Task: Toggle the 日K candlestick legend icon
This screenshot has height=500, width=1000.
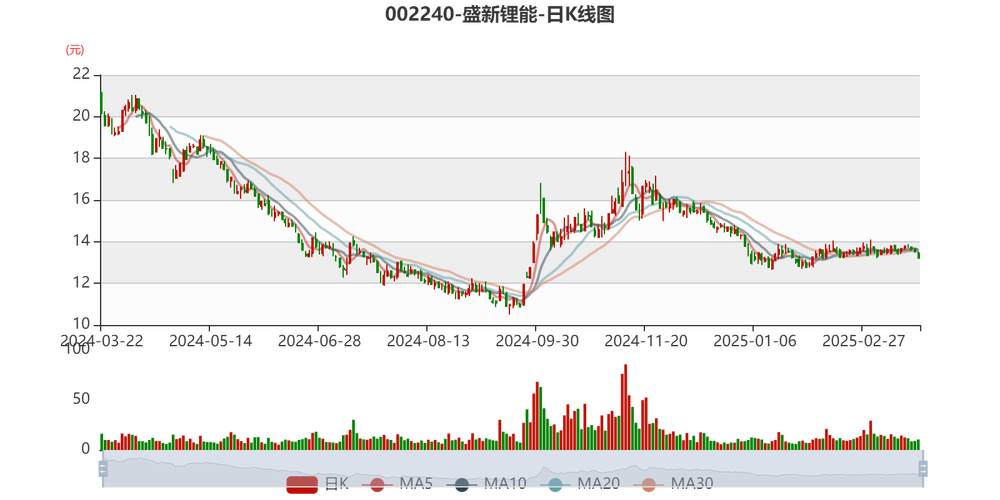Action: (x=302, y=485)
